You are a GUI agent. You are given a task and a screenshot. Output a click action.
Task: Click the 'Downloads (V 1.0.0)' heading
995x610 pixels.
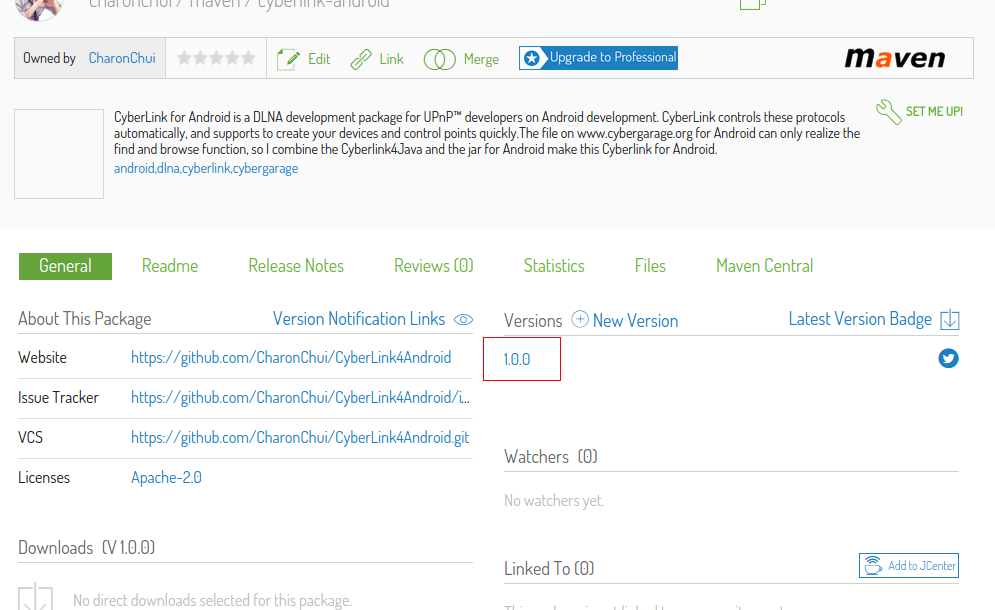click(x=86, y=548)
